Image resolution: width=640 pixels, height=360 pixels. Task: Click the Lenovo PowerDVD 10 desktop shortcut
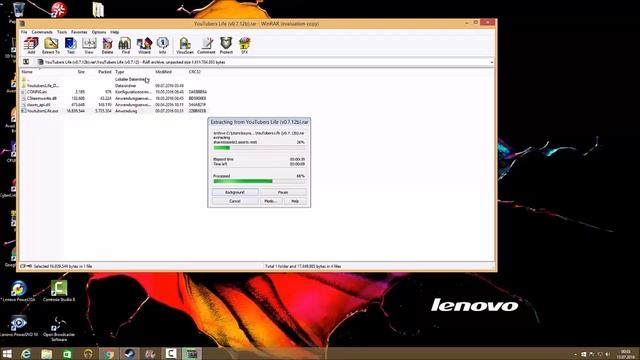18,326
